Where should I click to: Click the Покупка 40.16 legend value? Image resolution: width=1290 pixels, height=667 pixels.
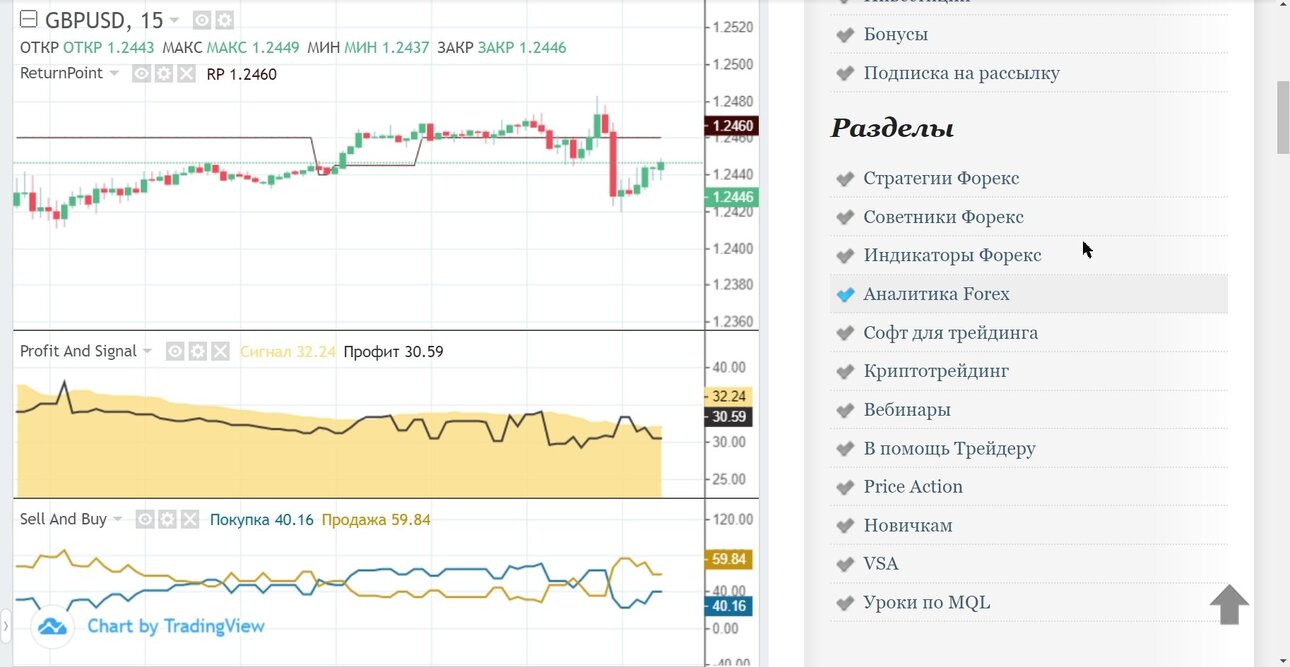click(x=262, y=520)
